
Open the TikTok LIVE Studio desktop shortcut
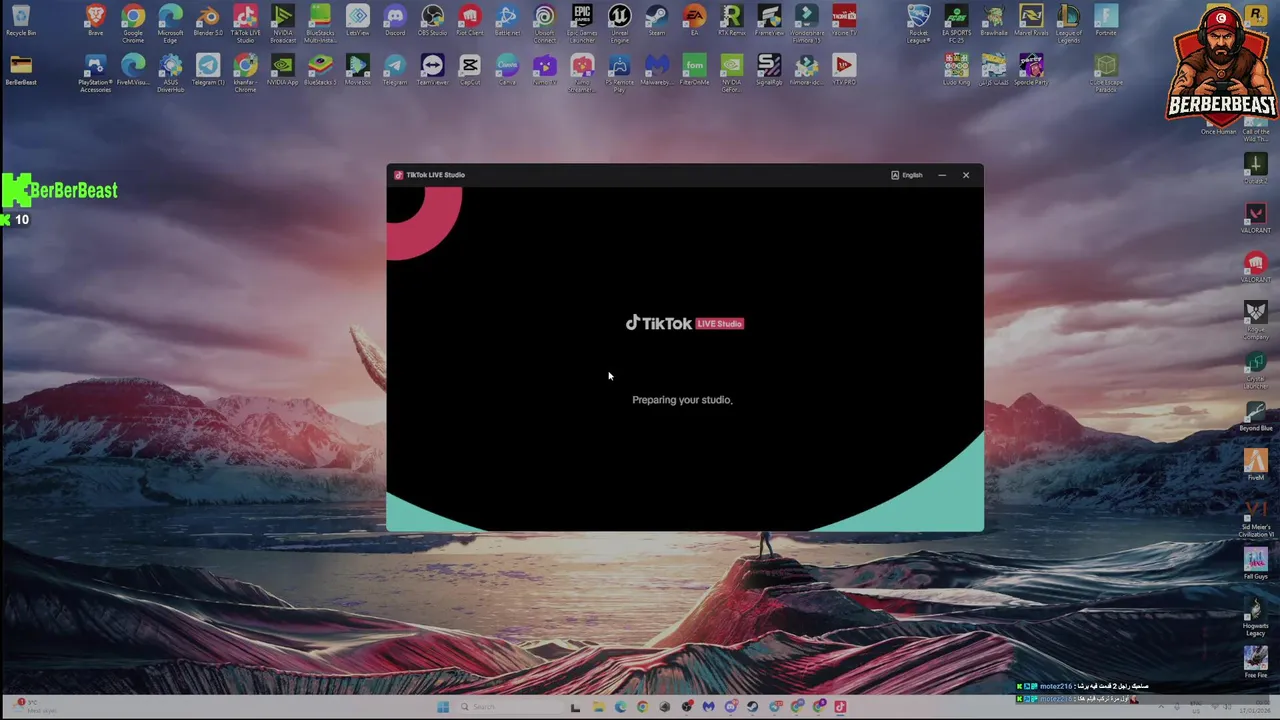[x=245, y=24]
